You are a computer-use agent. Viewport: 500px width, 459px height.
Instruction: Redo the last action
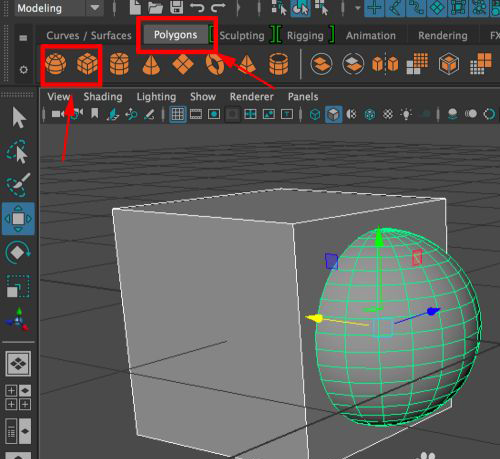219,7
